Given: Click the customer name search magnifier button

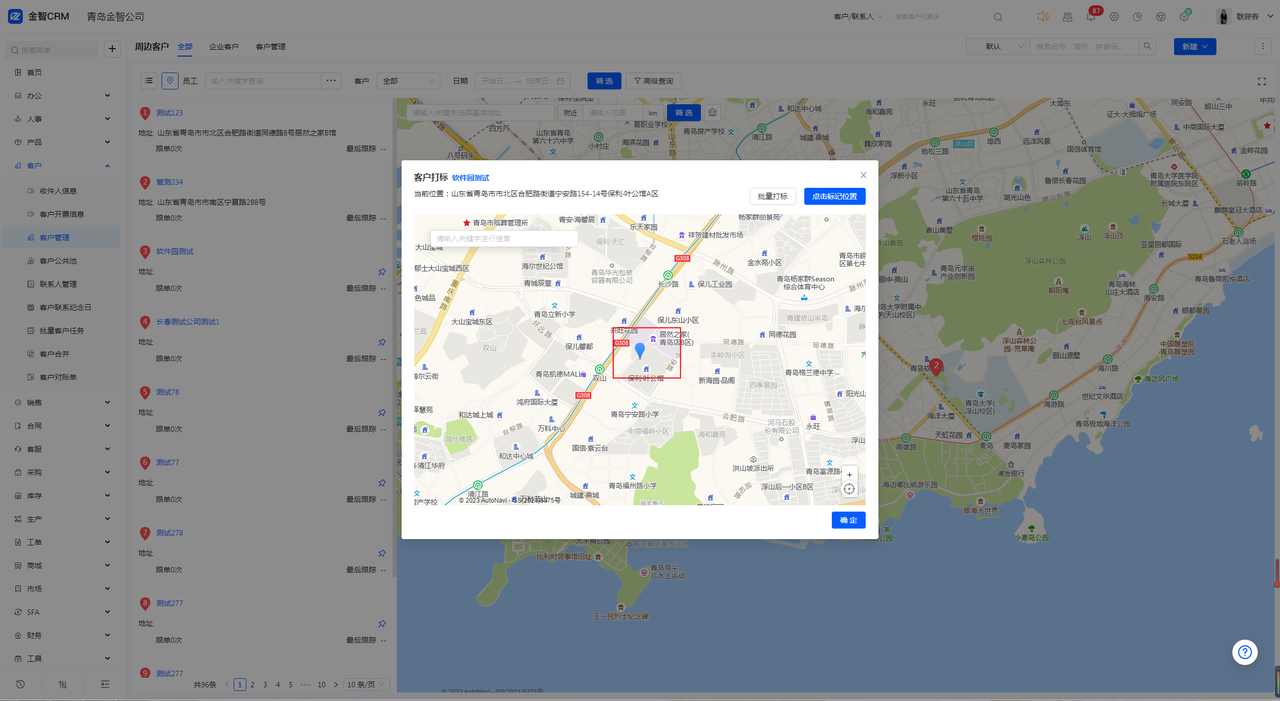Looking at the screenshot, I should (1148, 46).
